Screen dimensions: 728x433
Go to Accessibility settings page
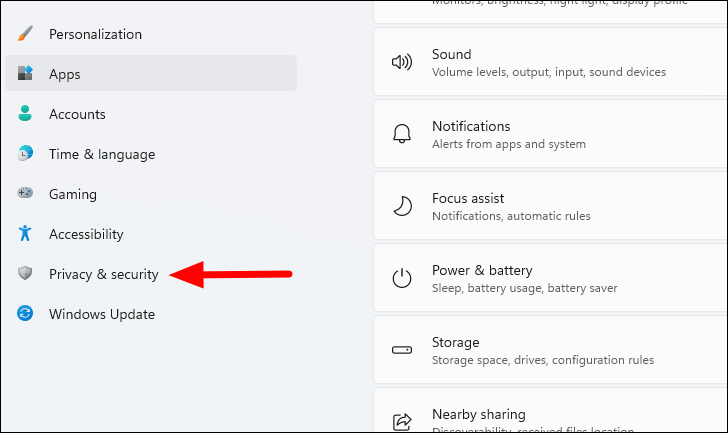coord(86,234)
